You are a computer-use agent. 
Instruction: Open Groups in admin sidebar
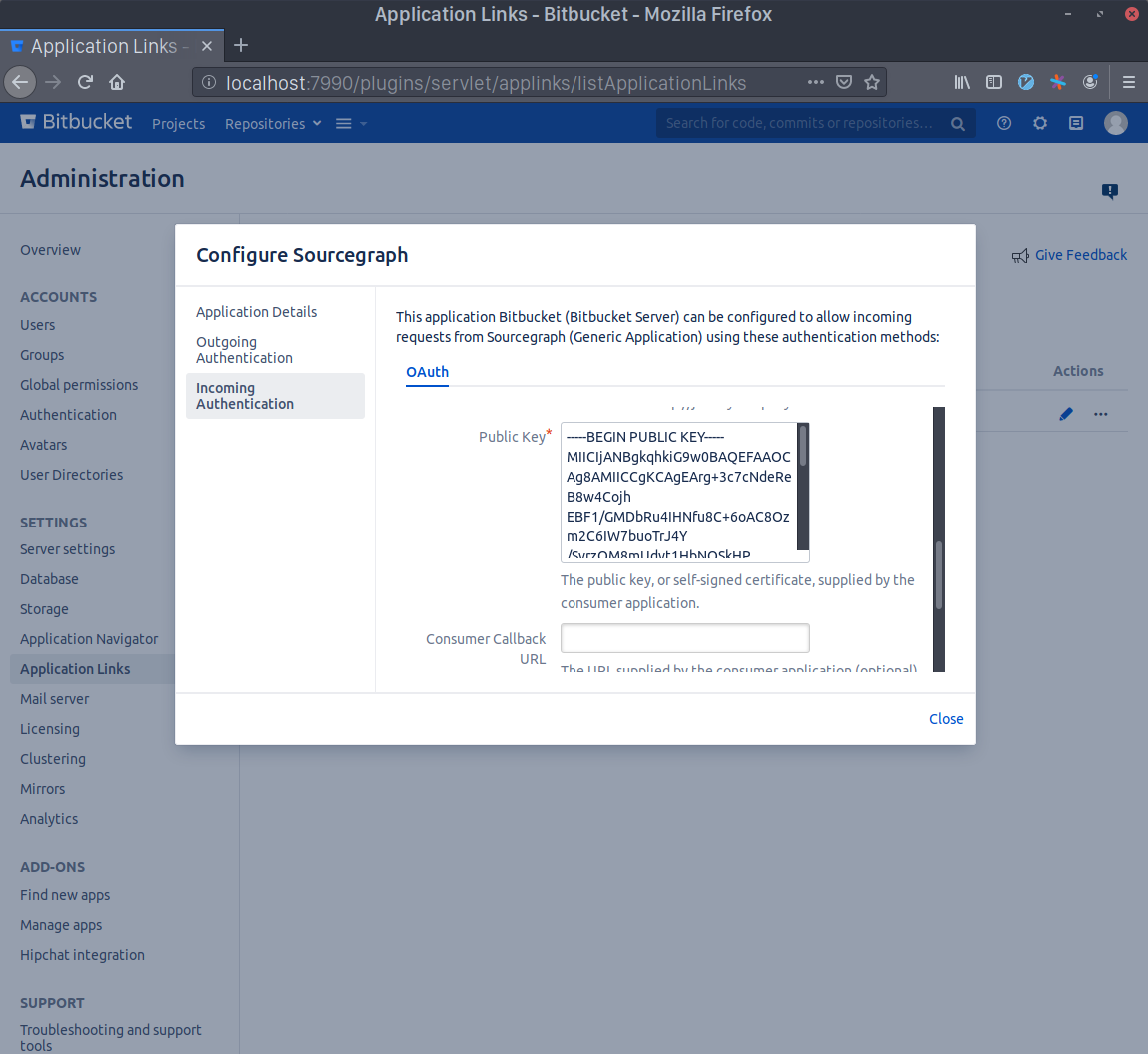pyautogui.click(x=42, y=355)
